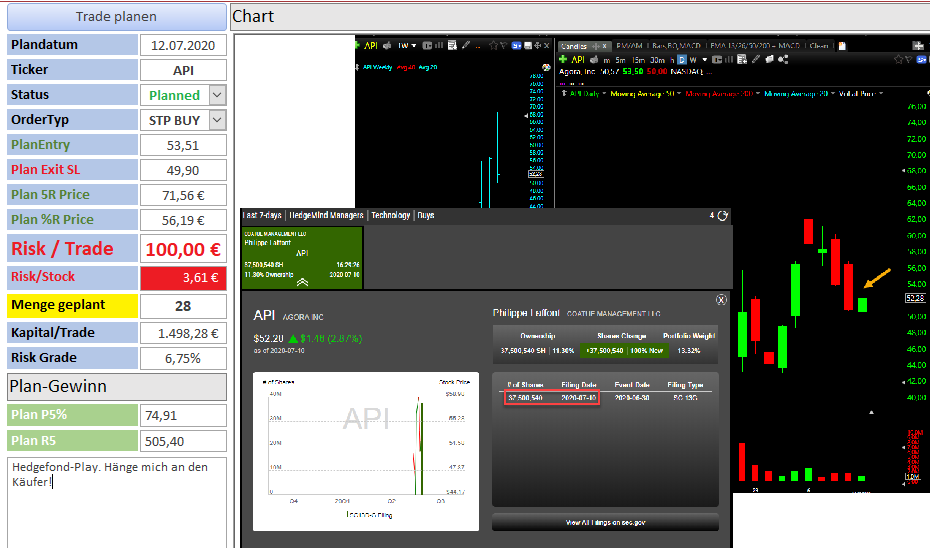Select the Technology filter tab
The image size is (930, 548).
click(x=390, y=215)
